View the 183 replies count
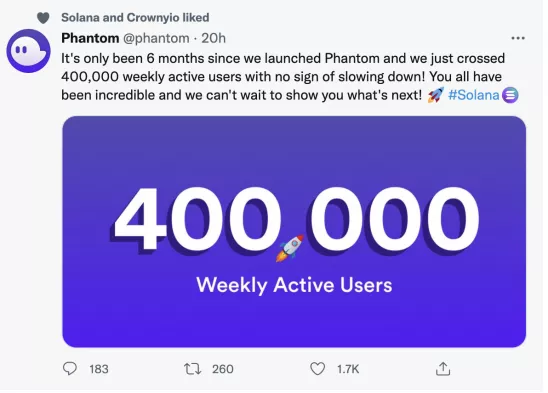548x393 pixels. 99,369
